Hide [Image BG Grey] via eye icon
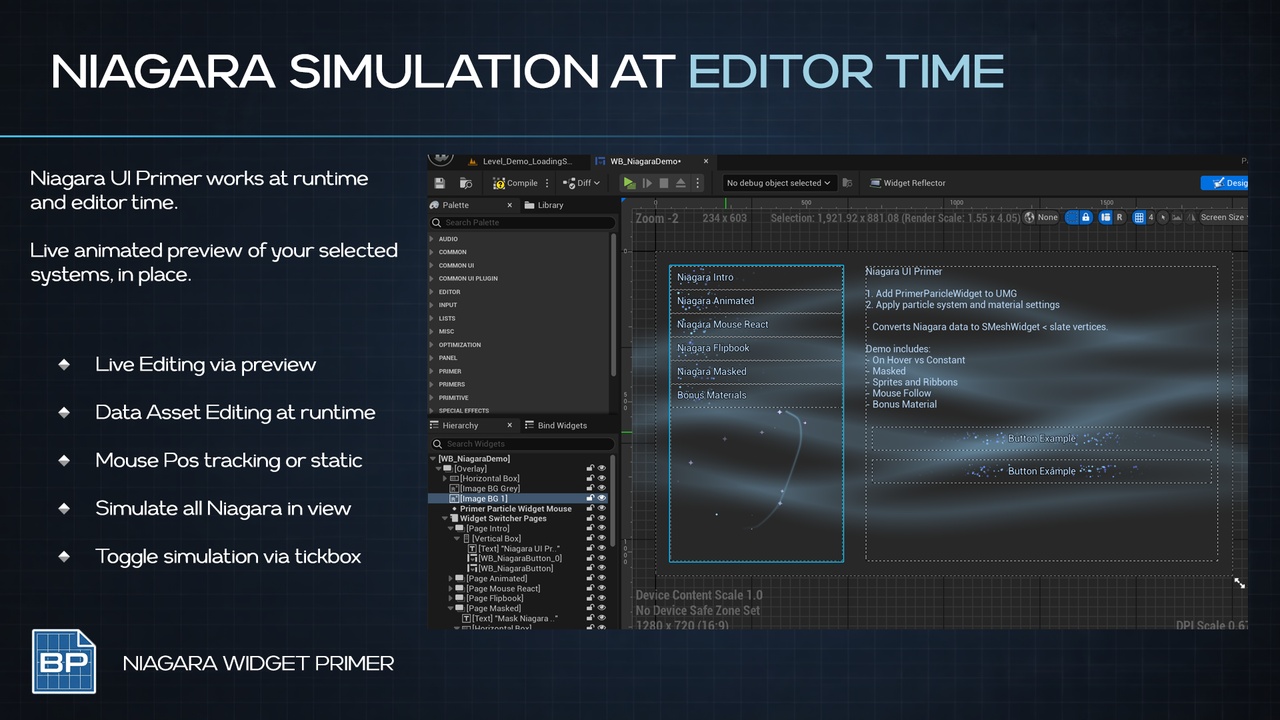The image size is (1280, 720). pyautogui.click(x=602, y=488)
